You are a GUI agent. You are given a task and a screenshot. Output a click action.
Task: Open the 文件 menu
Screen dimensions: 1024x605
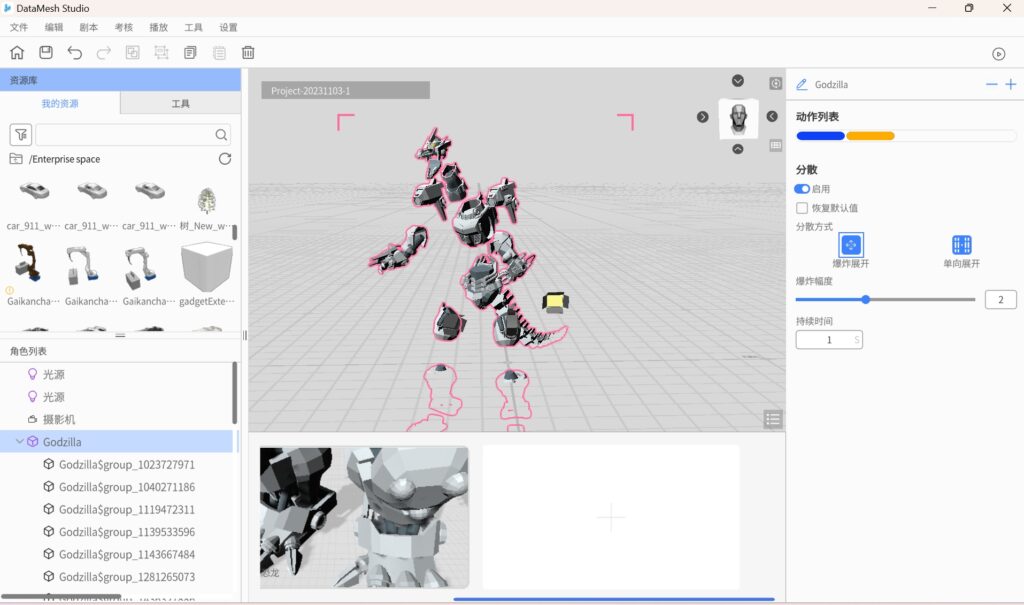(19, 27)
